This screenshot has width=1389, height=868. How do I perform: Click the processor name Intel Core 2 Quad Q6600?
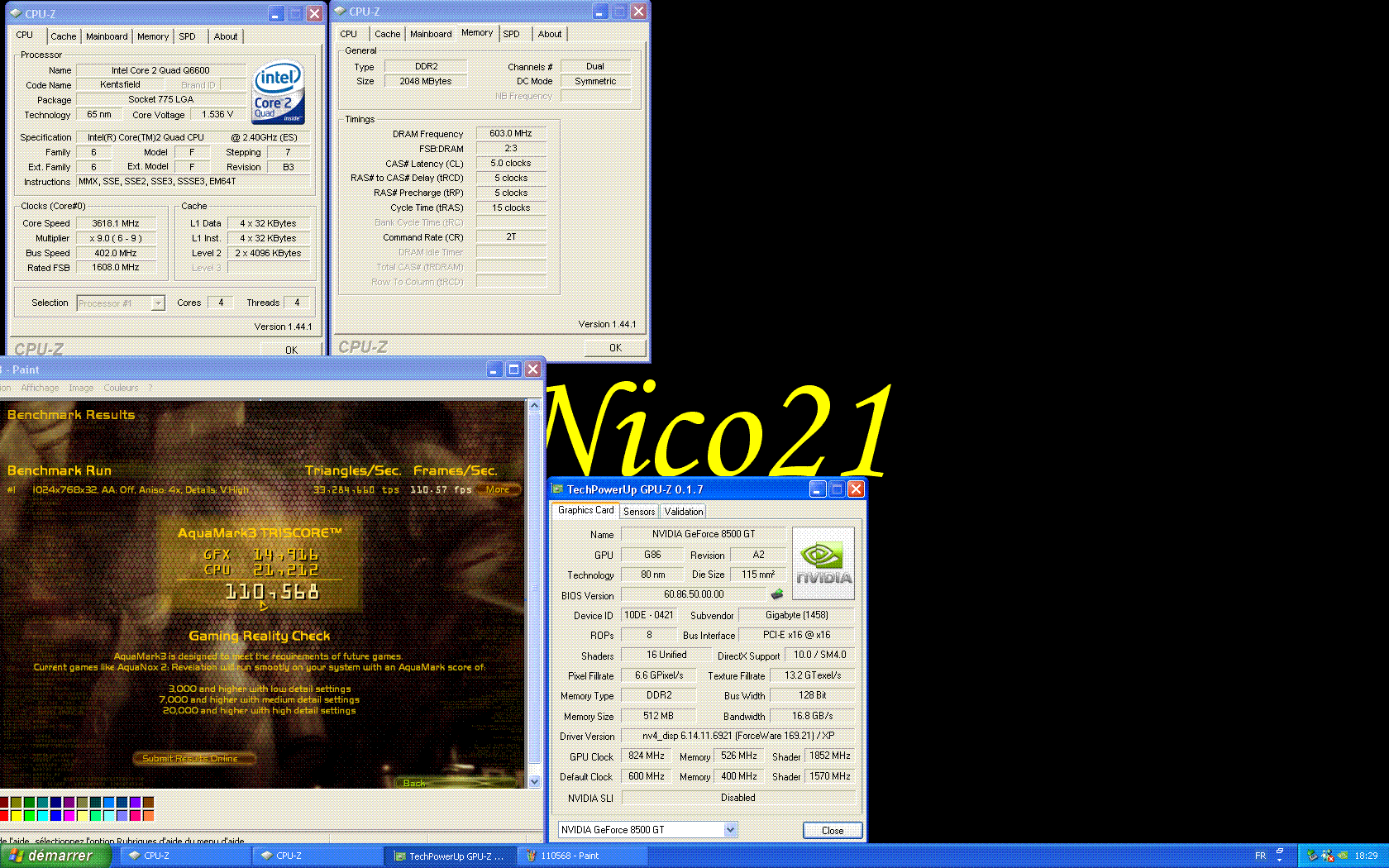[x=160, y=70]
